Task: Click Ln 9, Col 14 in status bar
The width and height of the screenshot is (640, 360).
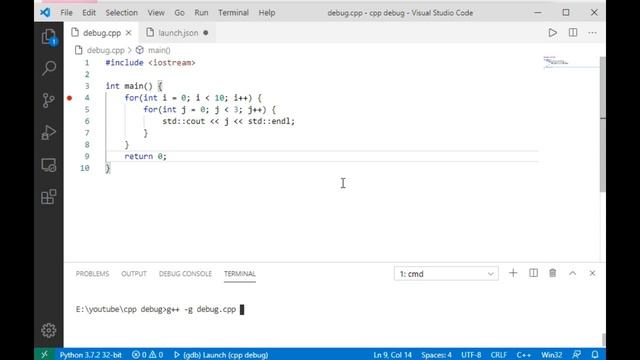Action: click(393, 355)
